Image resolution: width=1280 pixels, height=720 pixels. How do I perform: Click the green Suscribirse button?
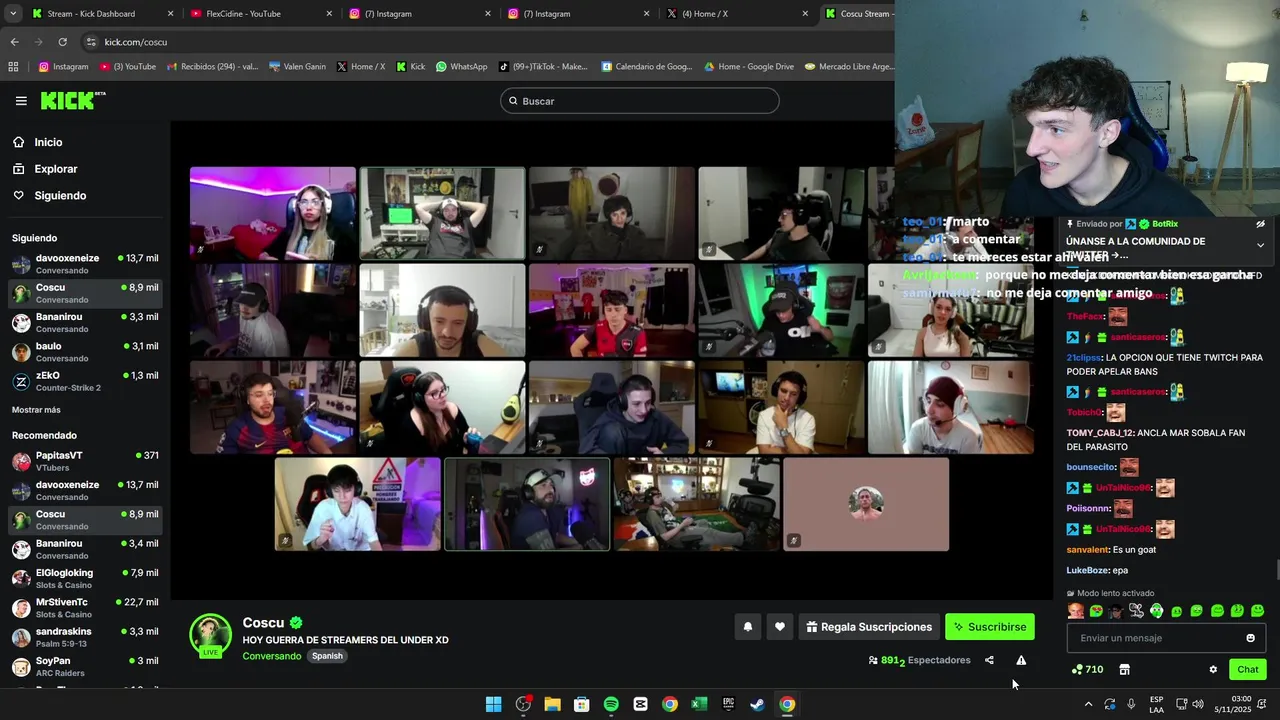990,627
